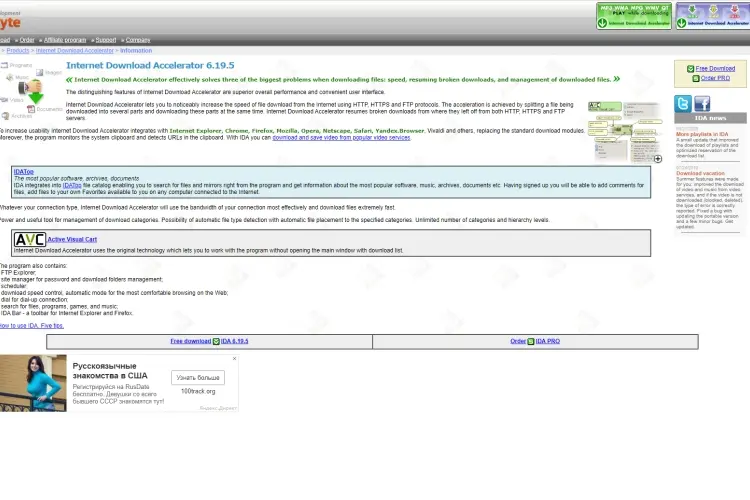Open the Twitter icon link
The width and height of the screenshot is (750, 500).
point(683,103)
